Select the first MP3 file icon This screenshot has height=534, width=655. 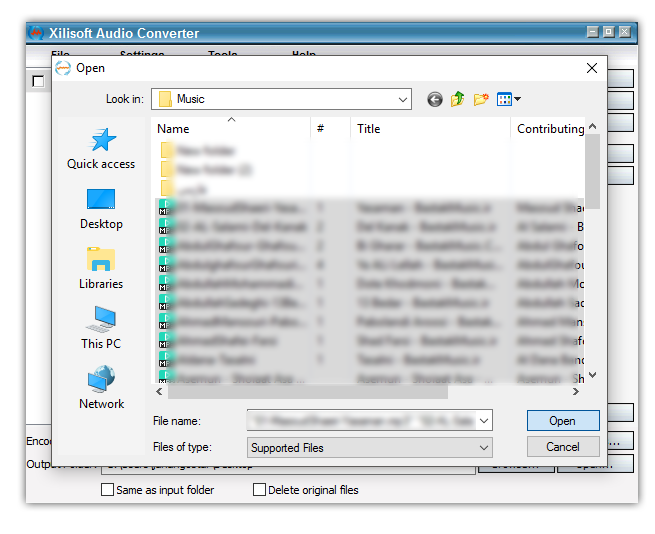pos(166,207)
